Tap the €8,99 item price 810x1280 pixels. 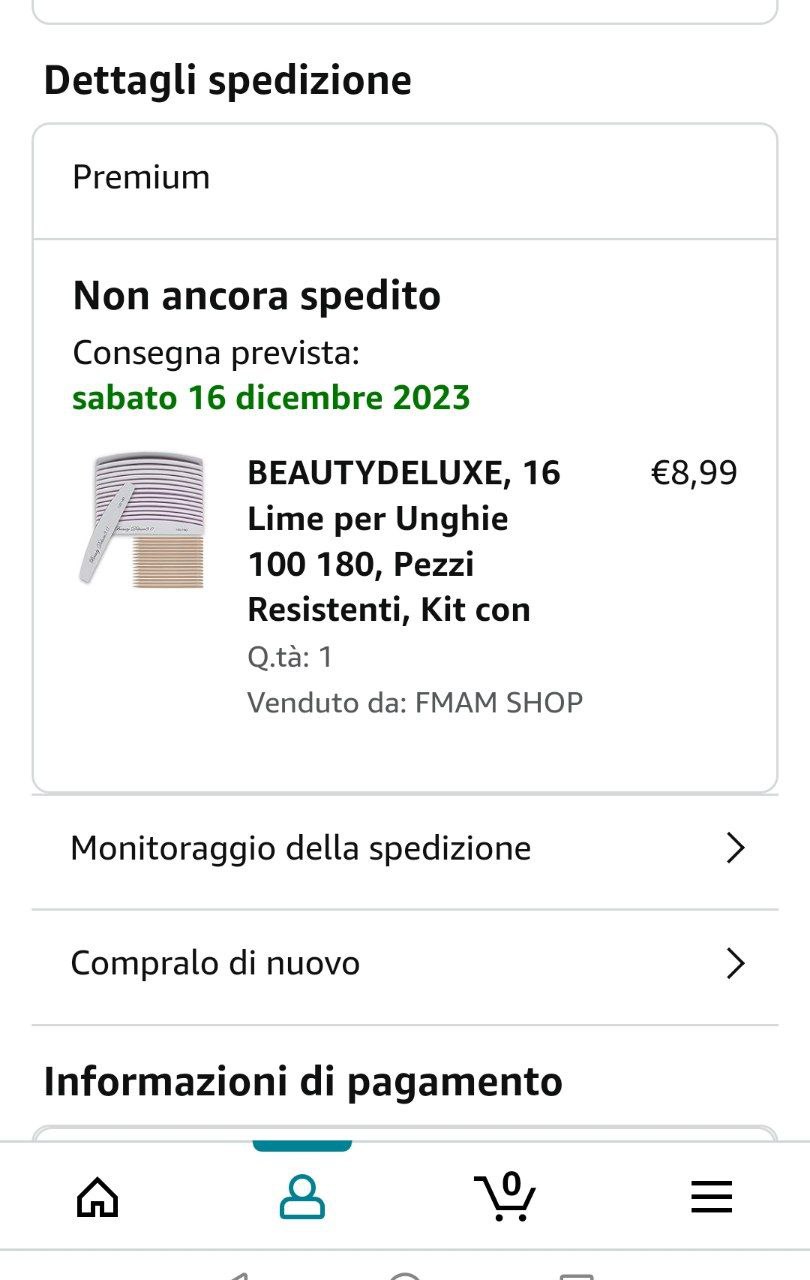coord(694,472)
